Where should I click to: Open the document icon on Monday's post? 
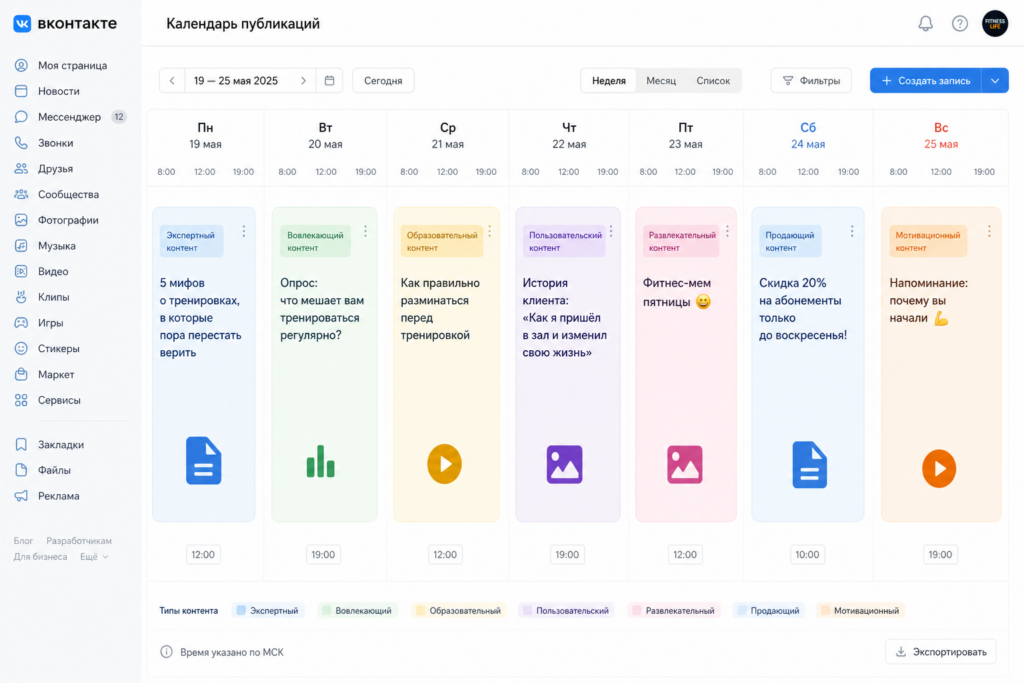point(203,460)
